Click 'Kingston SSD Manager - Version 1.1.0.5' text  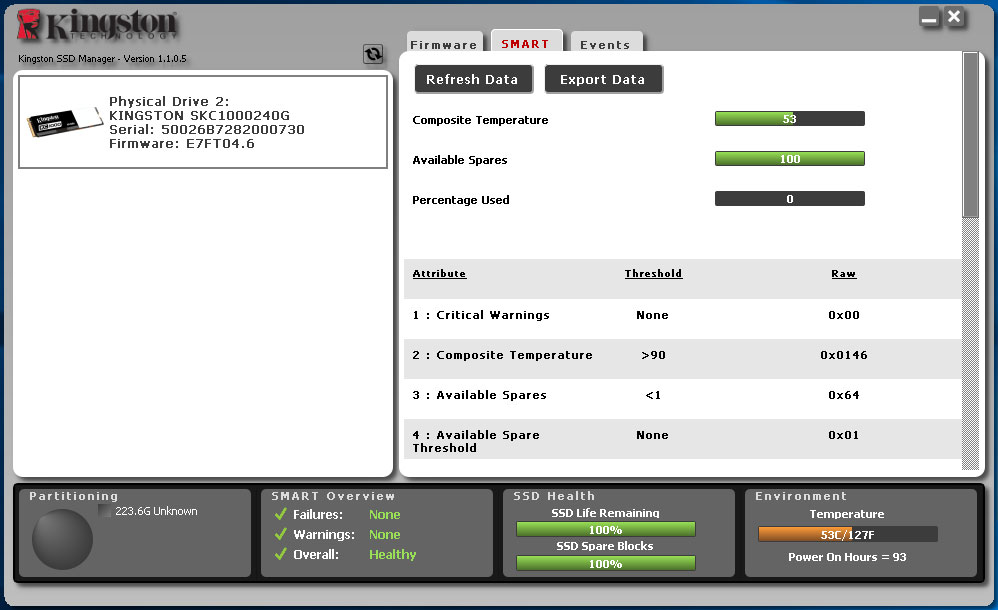102,59
